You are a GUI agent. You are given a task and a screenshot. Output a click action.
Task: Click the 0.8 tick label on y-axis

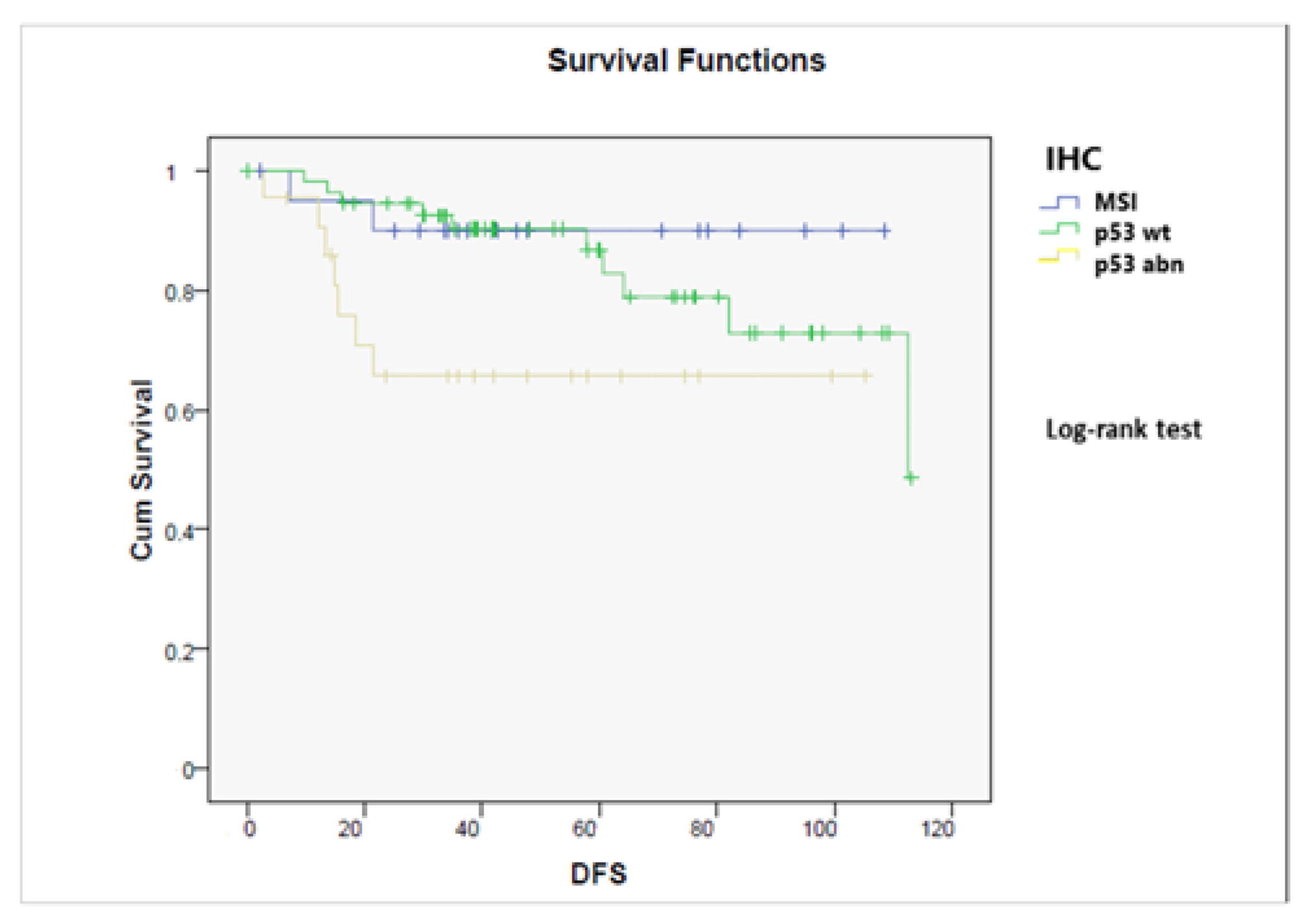tap(179, 293)
